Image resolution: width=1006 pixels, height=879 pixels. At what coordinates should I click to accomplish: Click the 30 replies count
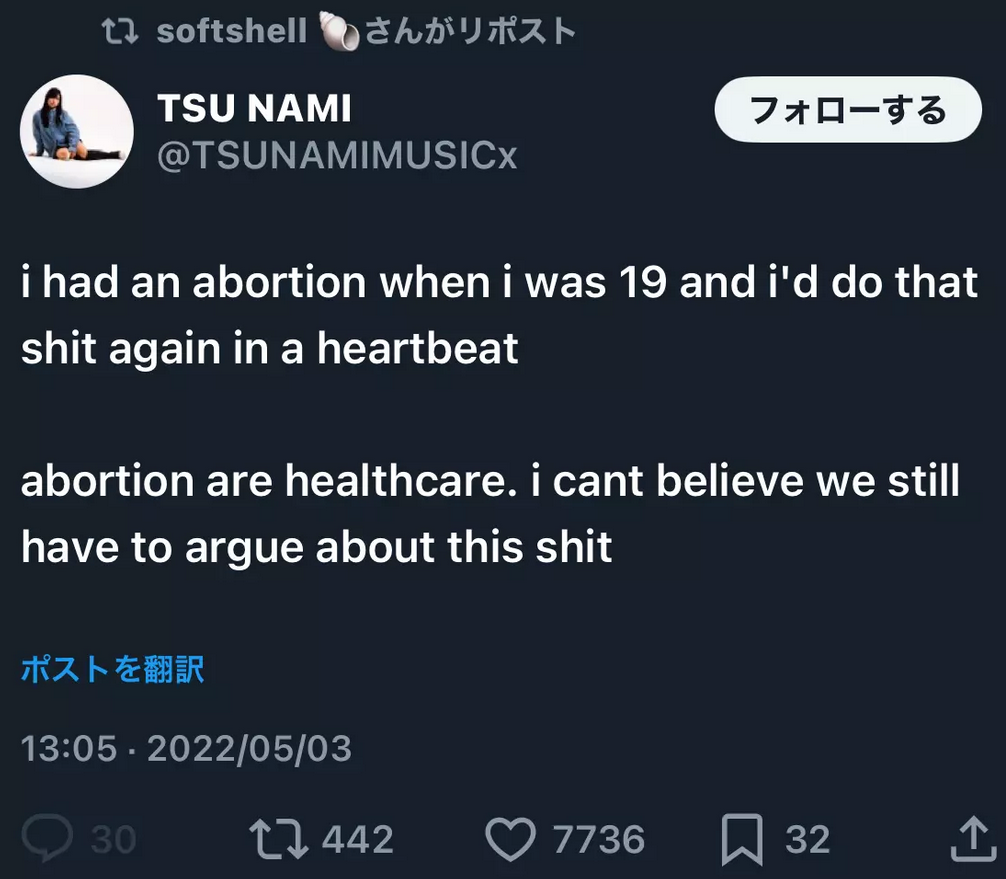(x=113, y=839)
